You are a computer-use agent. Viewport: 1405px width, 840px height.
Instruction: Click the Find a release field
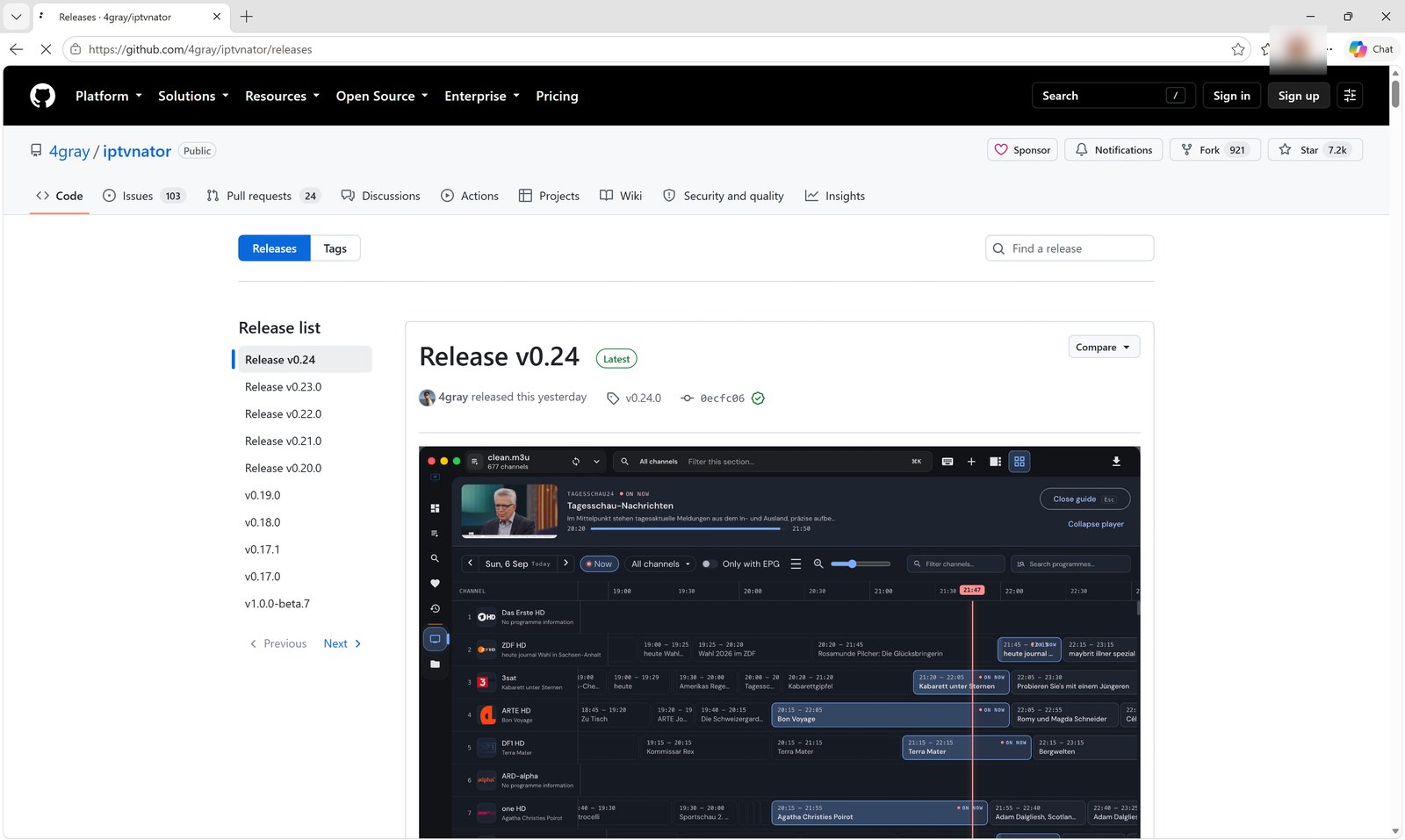[x=1070, y=248]
